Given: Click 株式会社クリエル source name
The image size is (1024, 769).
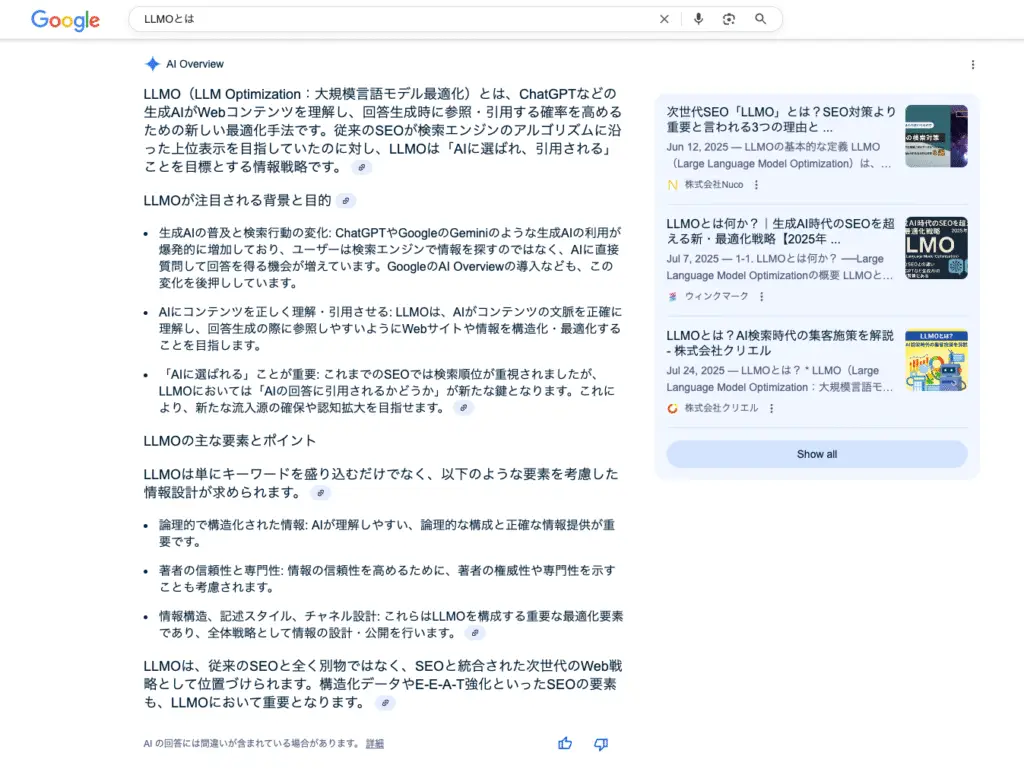Looking at the screenshot, I should [x=722, y=408].
